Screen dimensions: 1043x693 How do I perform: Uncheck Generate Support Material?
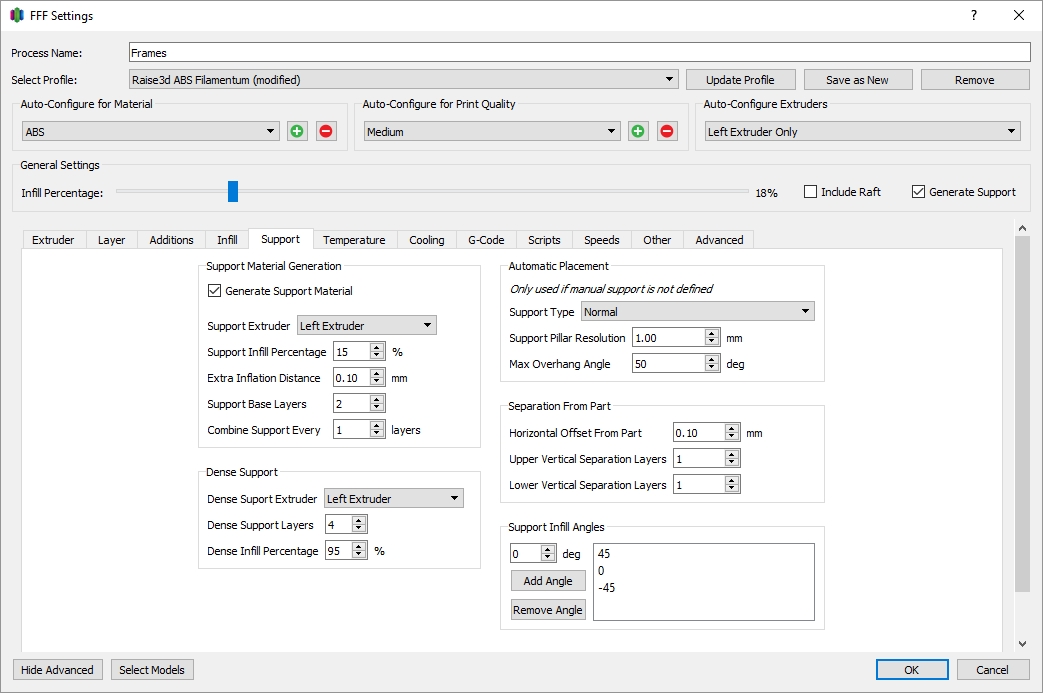click(x=215, y=291)
